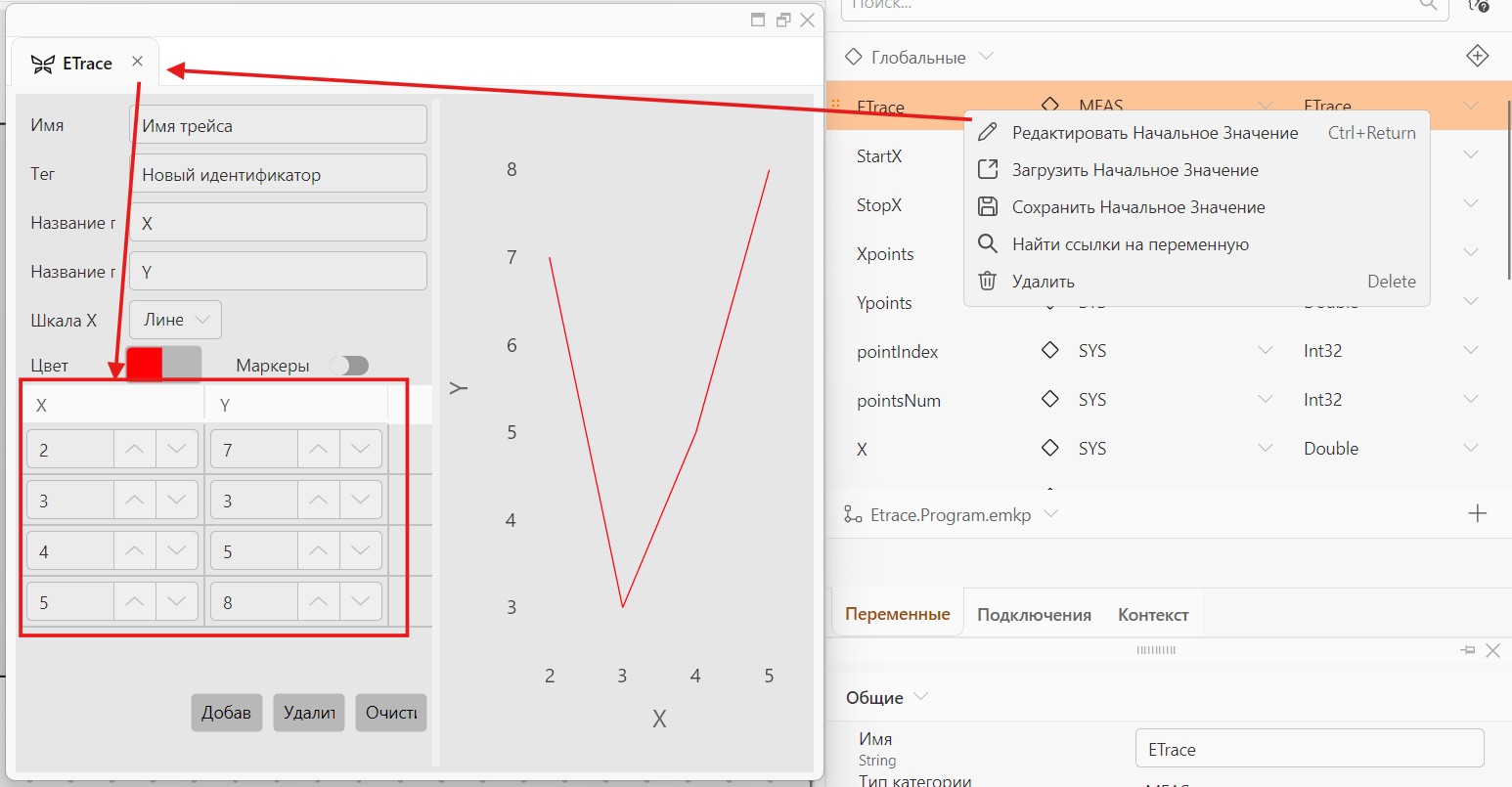Click the diamond icon in the pointIndex row

(x=1050, y=350)
